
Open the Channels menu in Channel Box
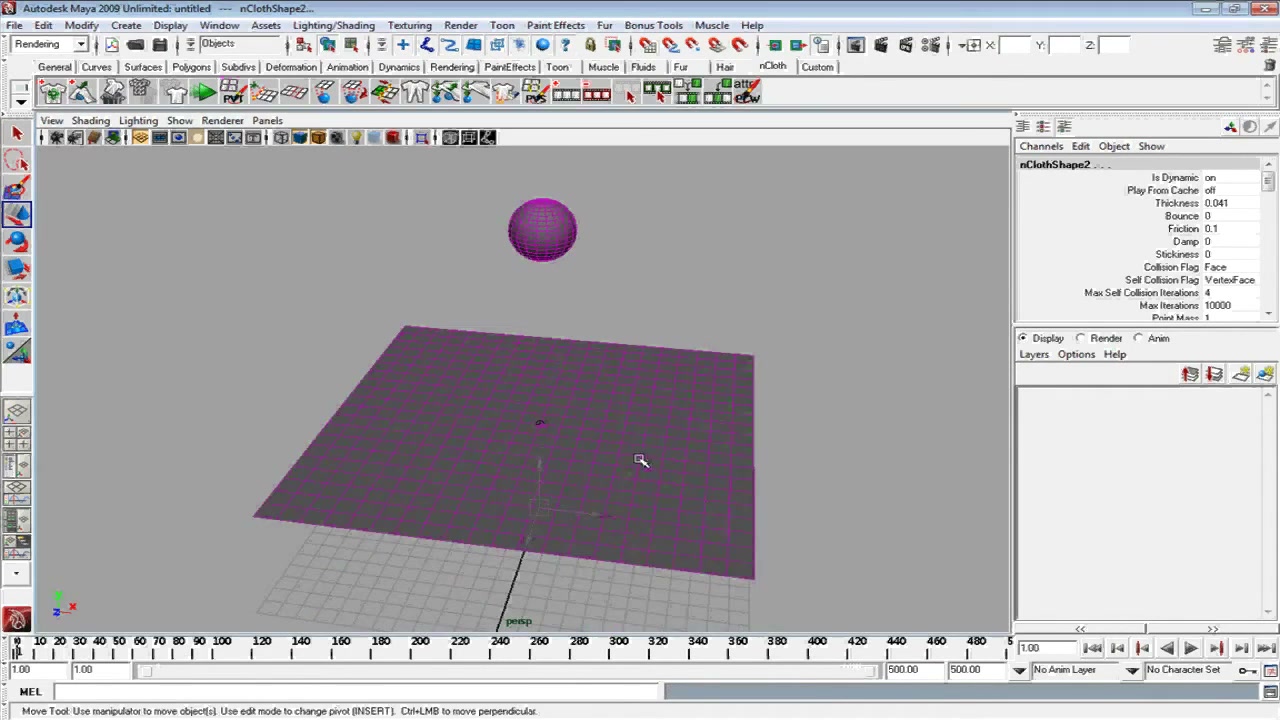tap(1041, 146)
